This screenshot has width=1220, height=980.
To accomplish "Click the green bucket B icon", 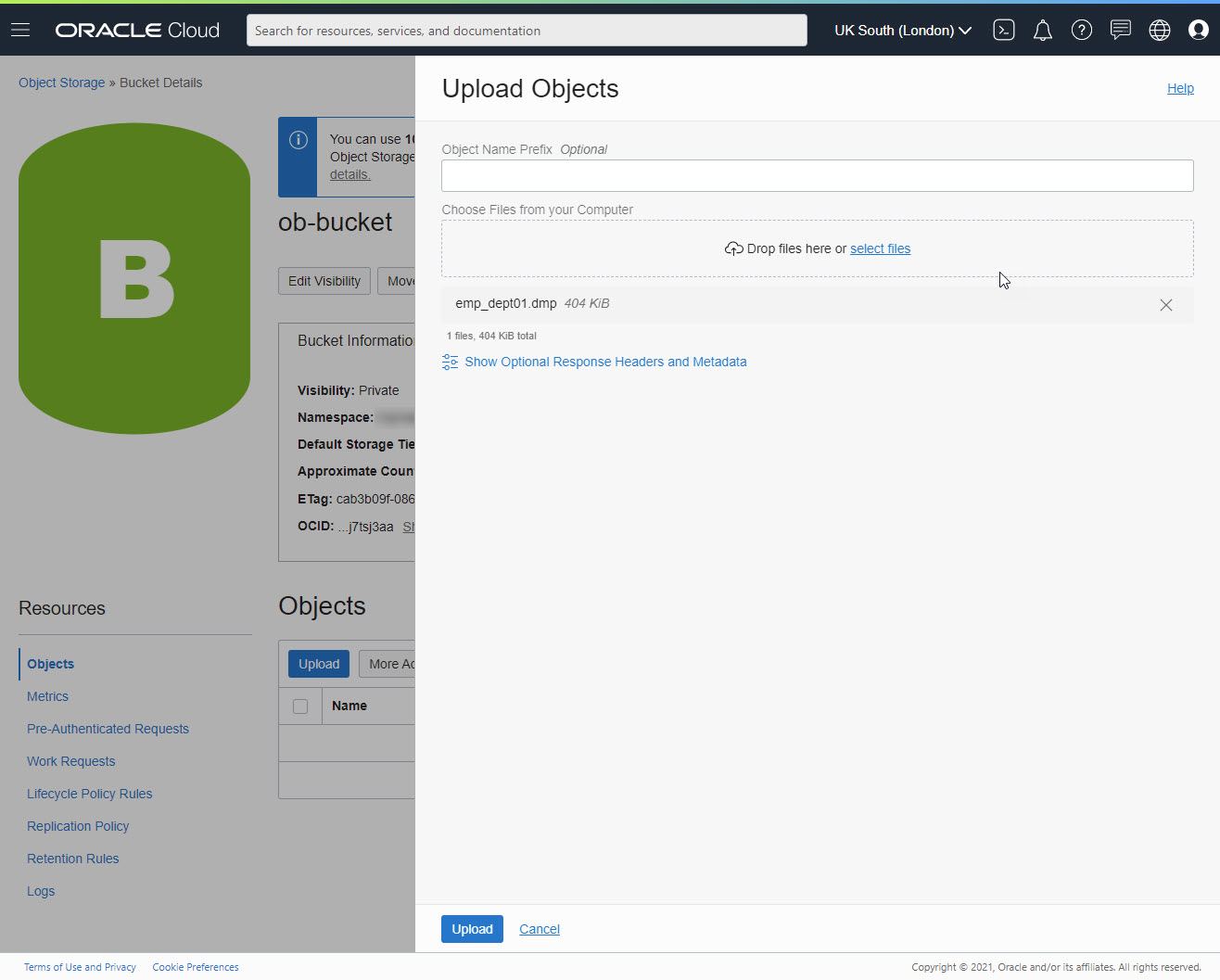I will coord(134,279).
